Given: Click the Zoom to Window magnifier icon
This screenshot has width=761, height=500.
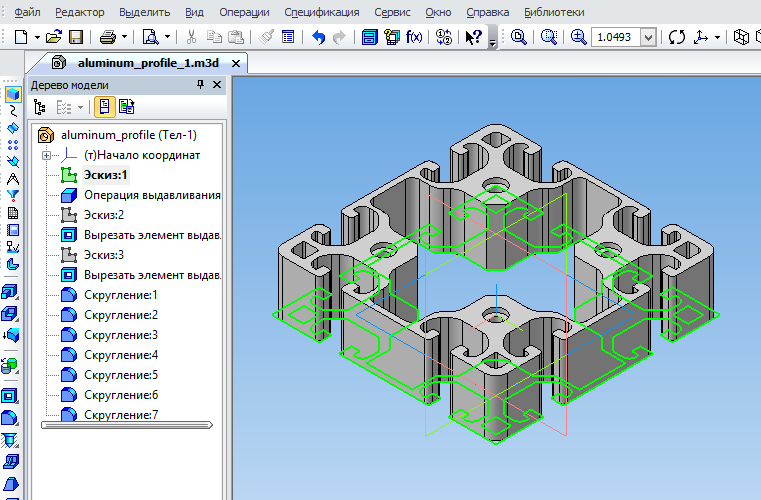Looking at the screenshot, I should click(518, 37).
